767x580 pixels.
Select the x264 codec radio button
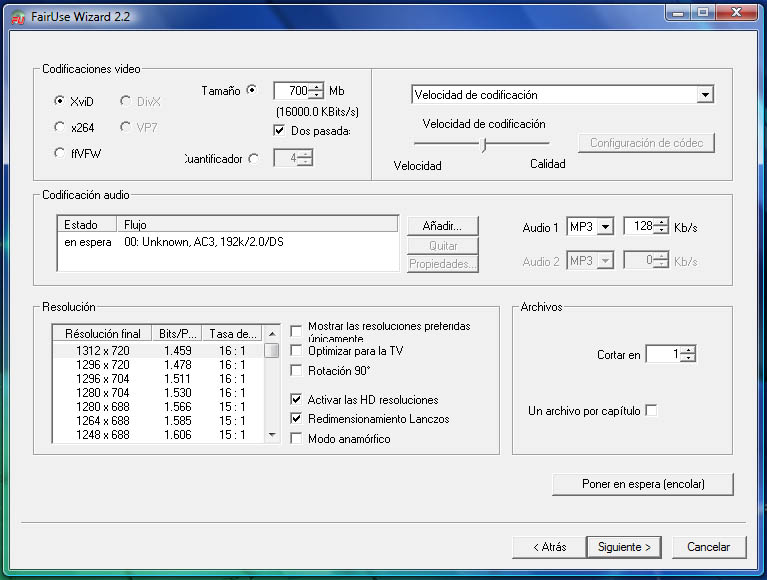[x=59, y=127]
